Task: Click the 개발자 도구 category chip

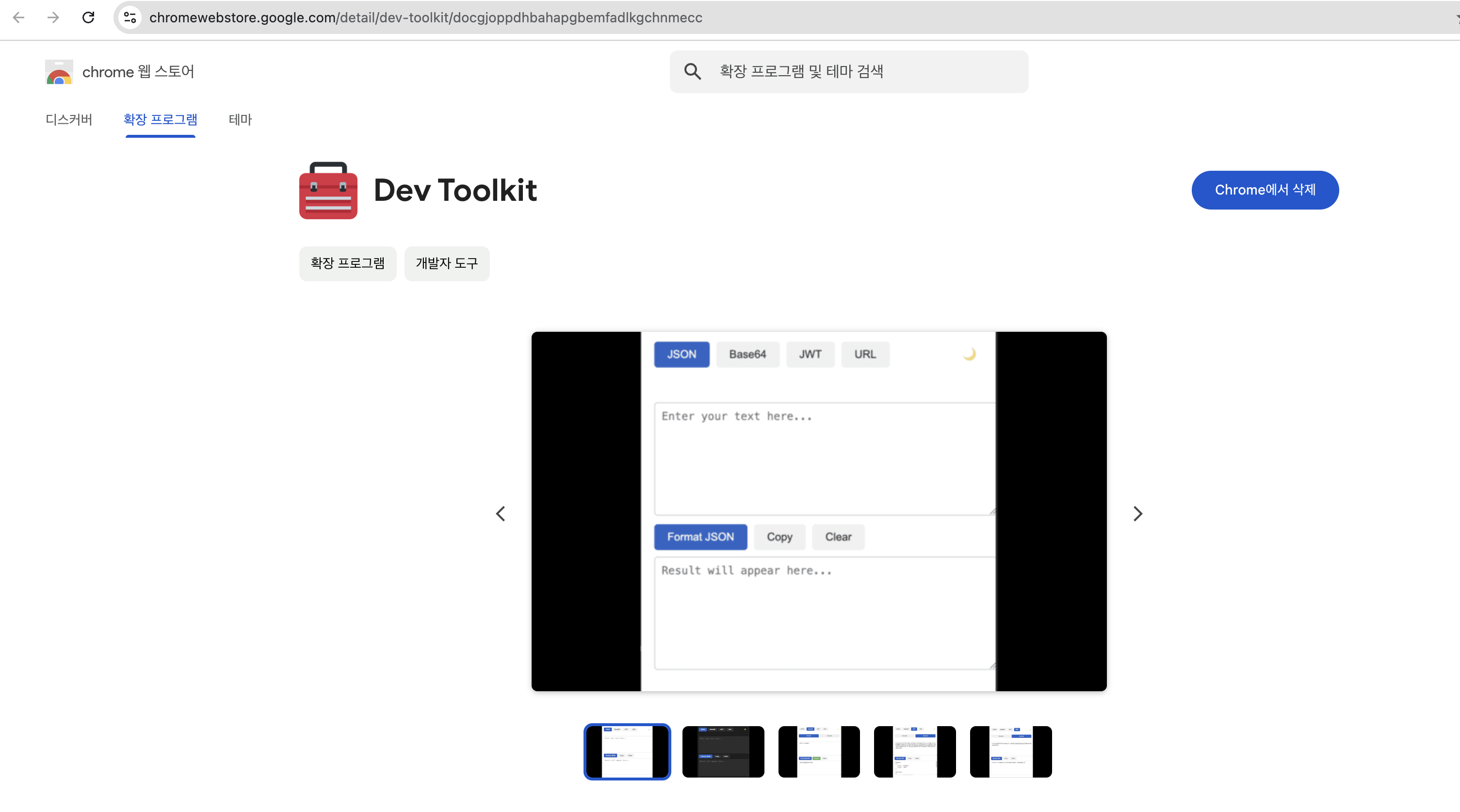Action: click(x=447, y=263)
